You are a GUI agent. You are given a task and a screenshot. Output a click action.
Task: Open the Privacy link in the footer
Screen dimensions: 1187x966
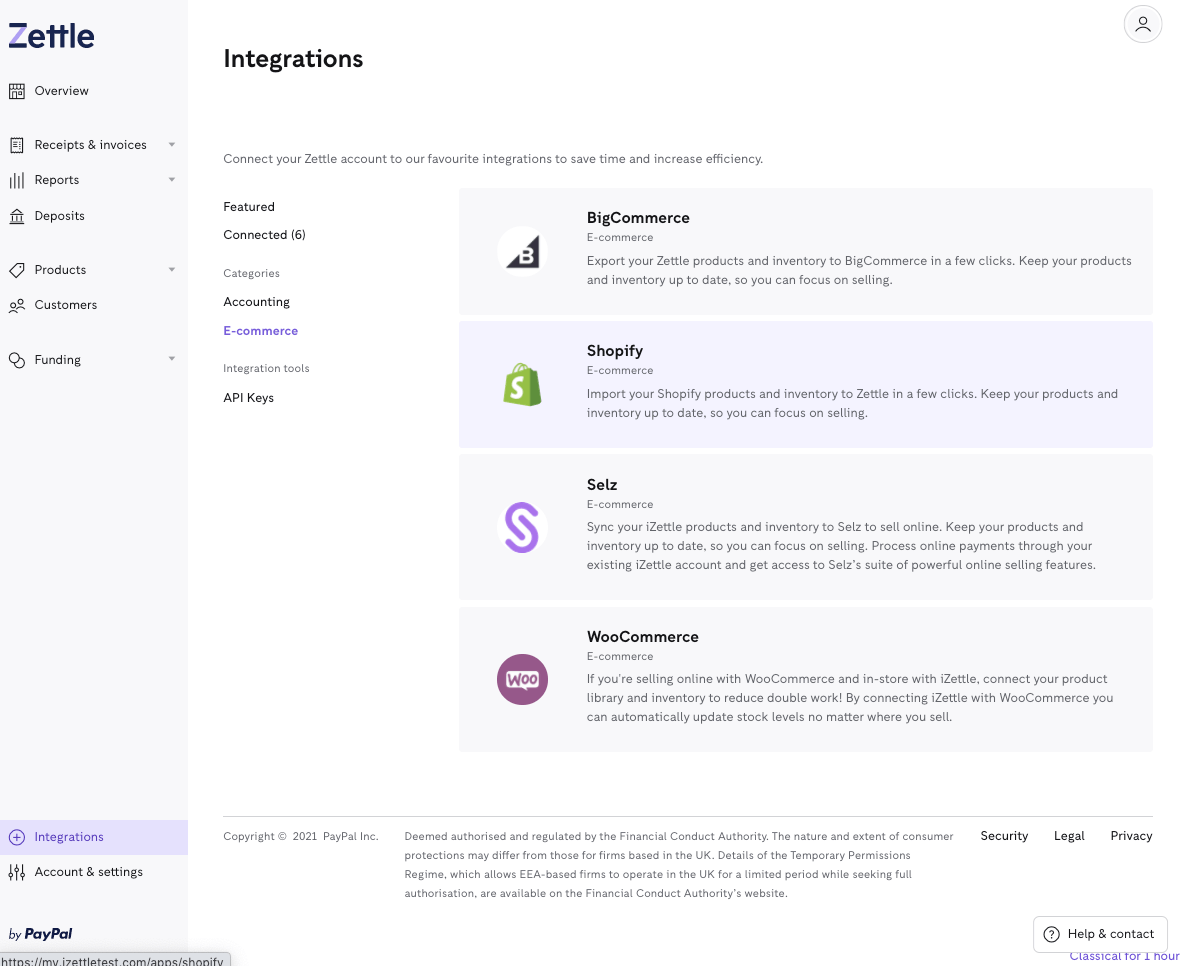click(1131, 835)
